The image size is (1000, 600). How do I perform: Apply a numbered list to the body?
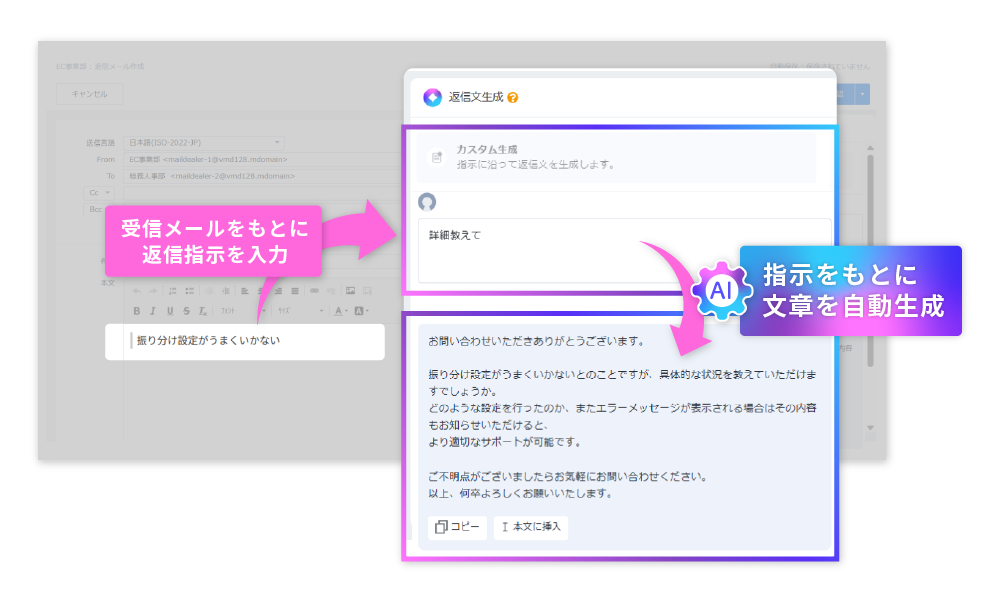(x=172, y=290)
